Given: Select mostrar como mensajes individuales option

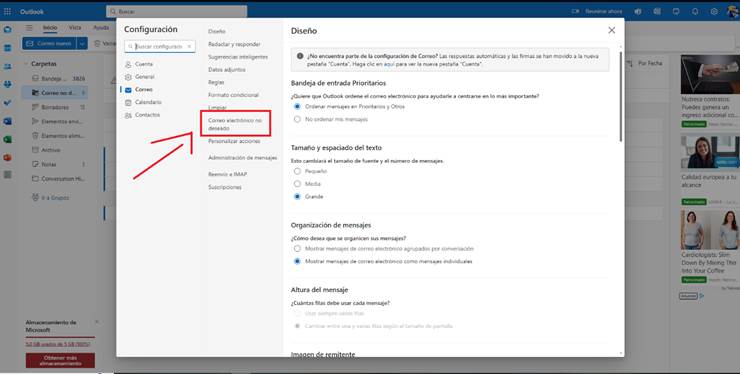Looking at the screenshot, I should click(297, 261).
